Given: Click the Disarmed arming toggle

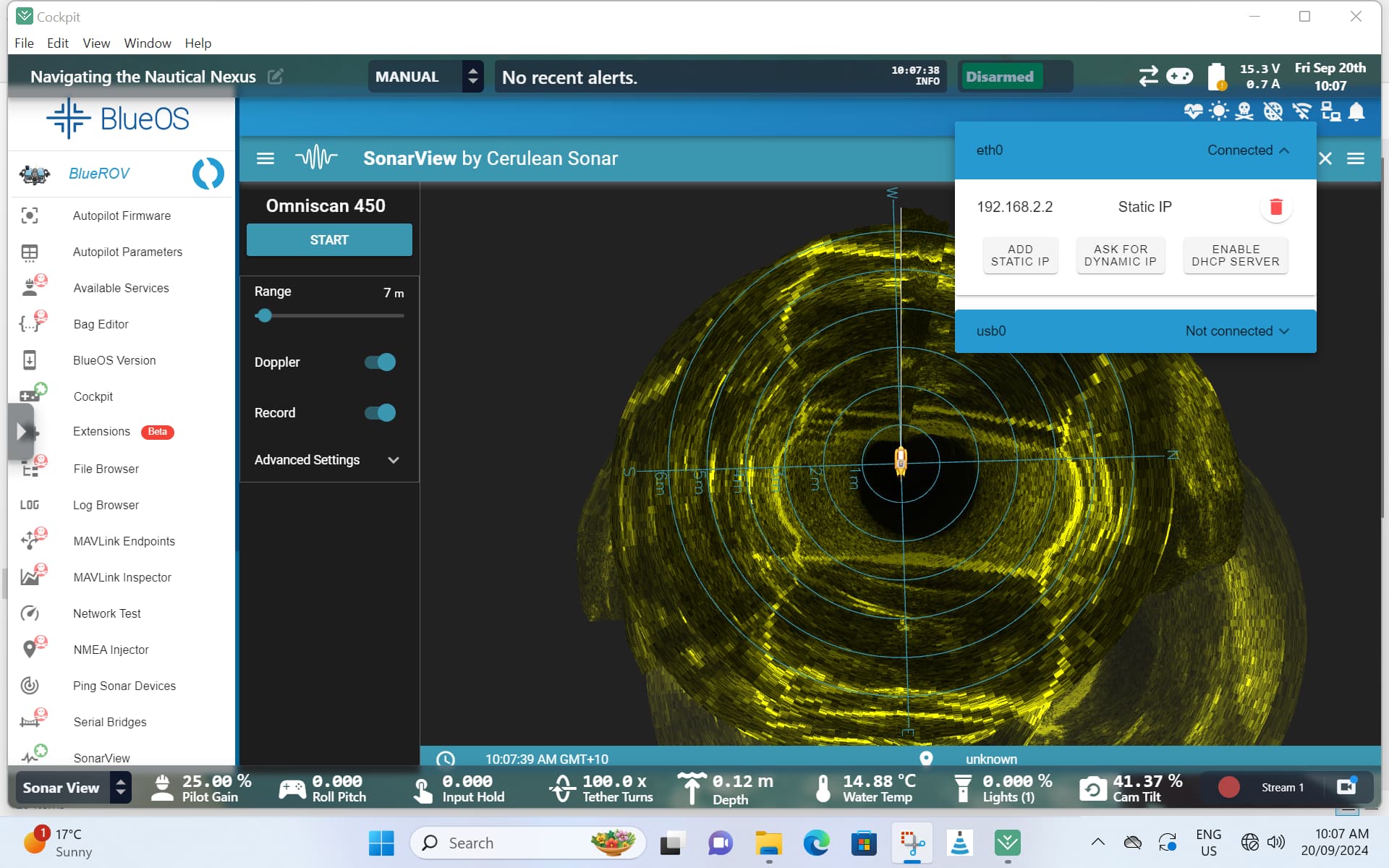Looking at the screenshot, I should coord(1001,77).
